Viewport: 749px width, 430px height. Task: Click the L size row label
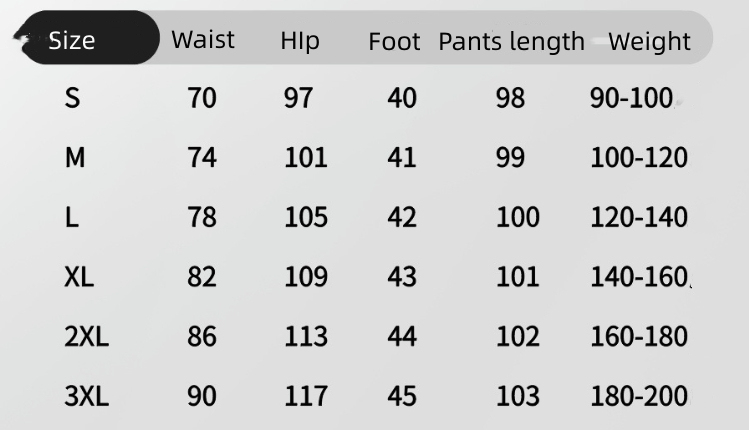click(72, 217)
